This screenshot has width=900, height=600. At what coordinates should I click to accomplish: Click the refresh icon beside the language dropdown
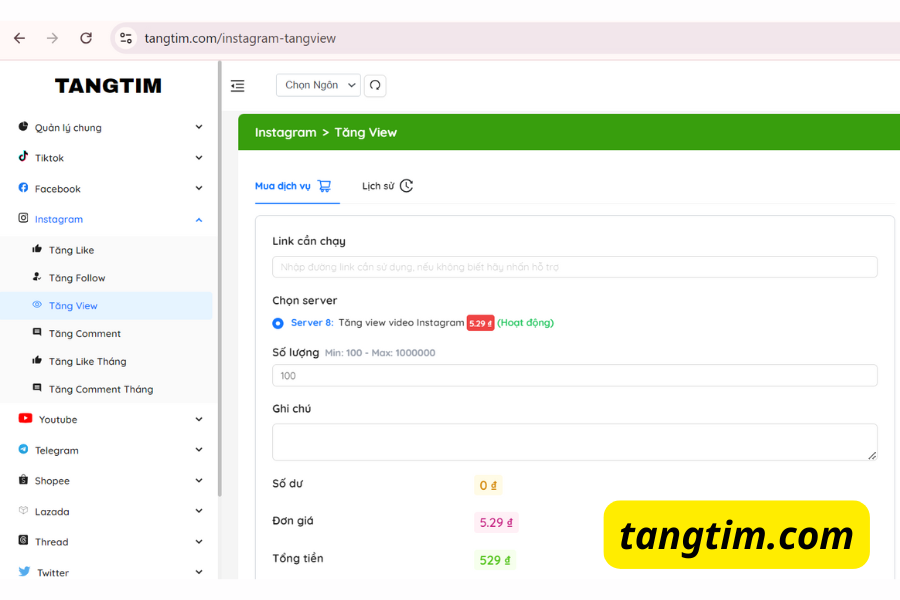[375, 85]
